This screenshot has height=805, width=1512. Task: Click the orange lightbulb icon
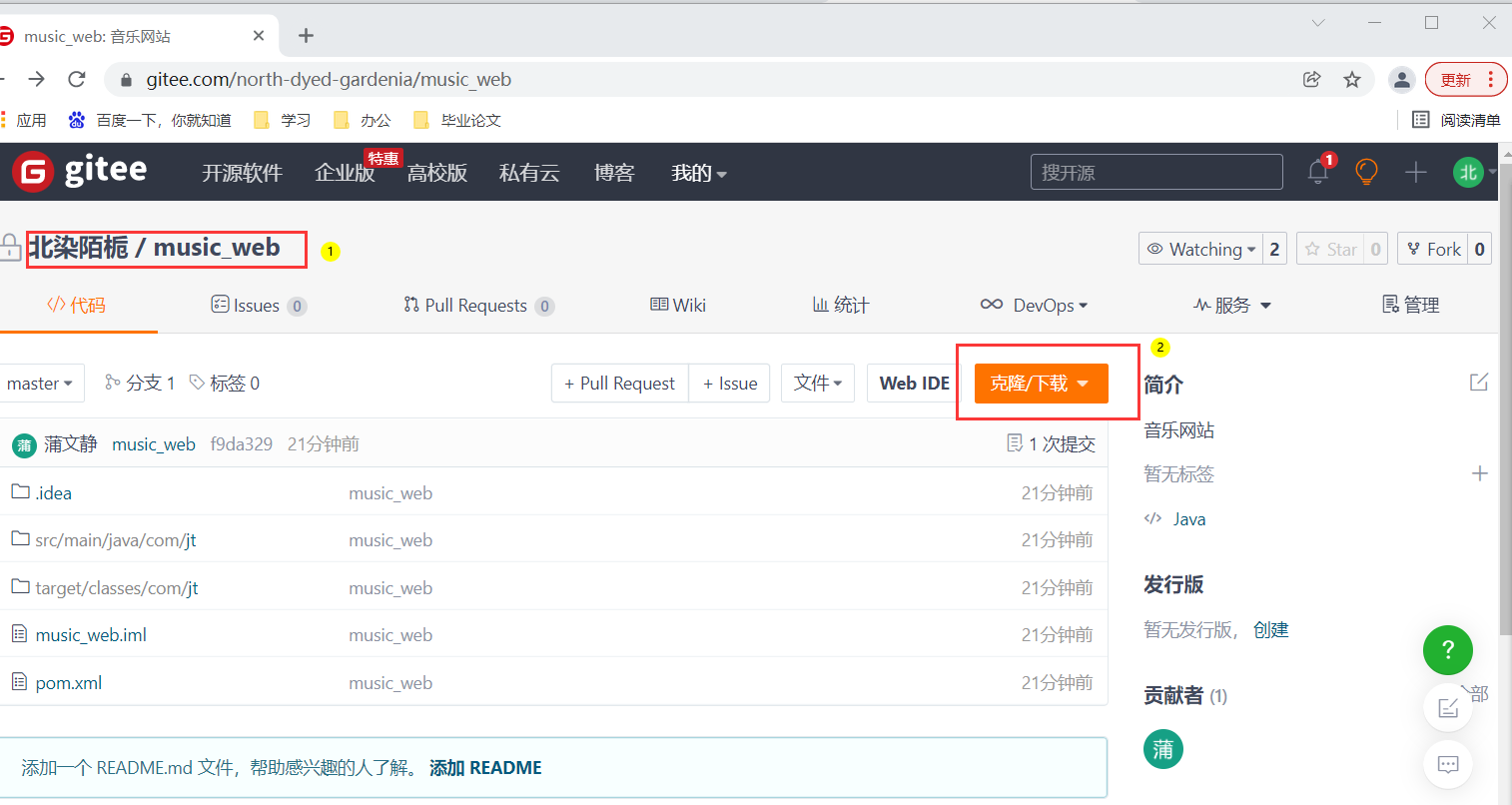1366,172
